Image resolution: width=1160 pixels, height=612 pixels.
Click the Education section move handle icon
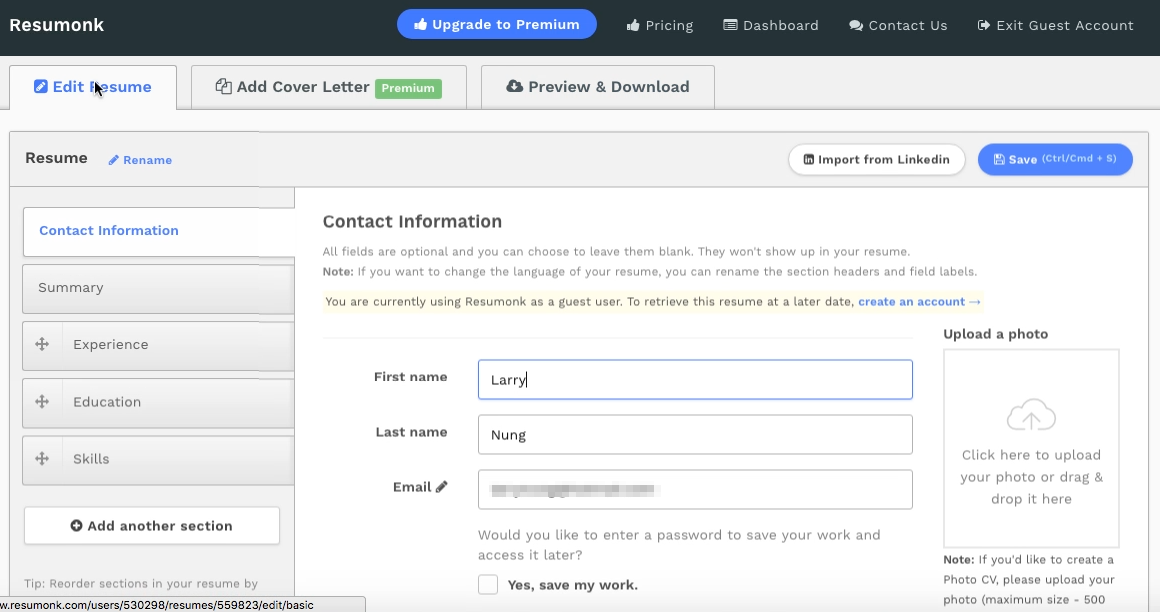point(42,402)
